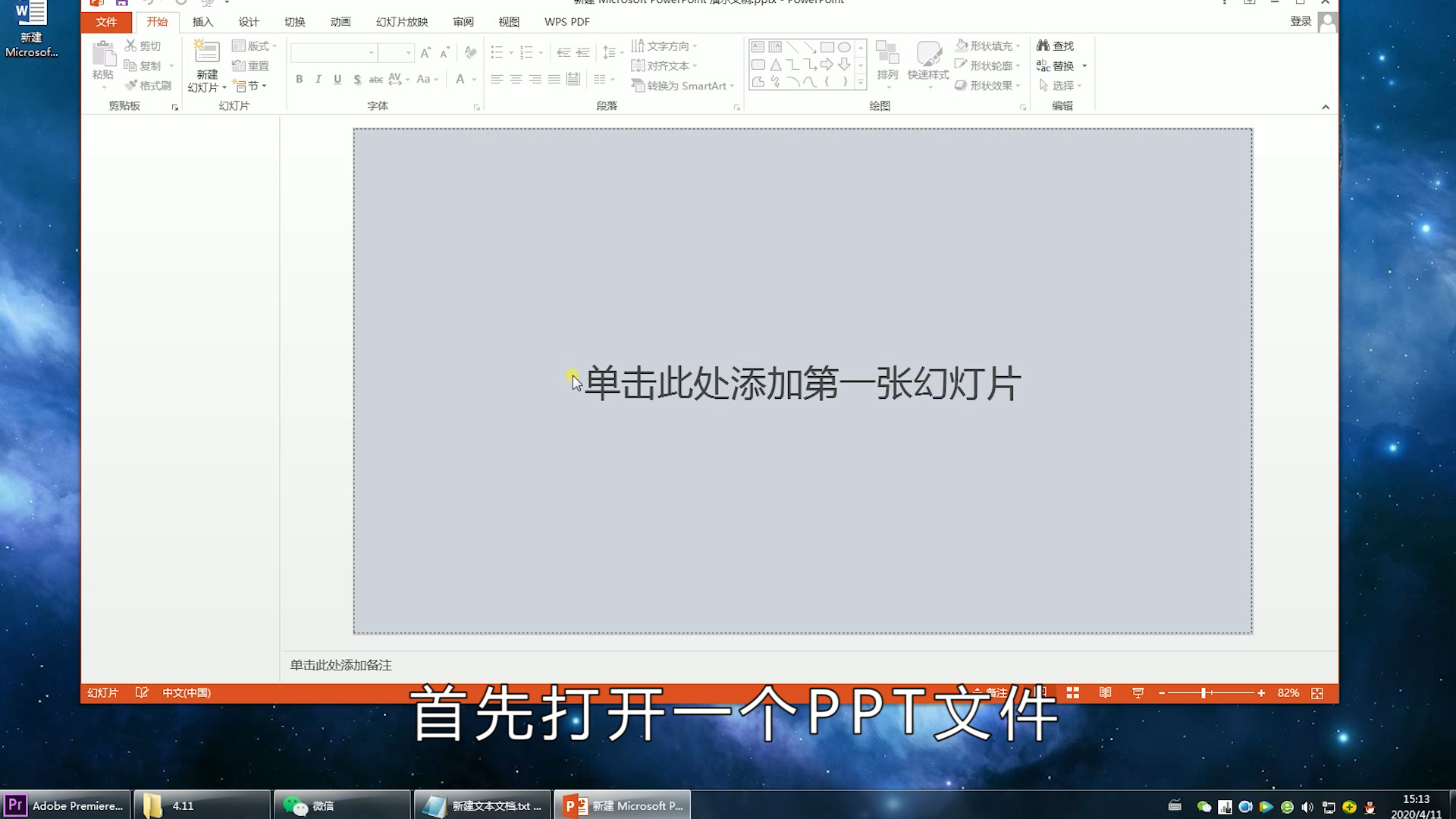
Task: Toggle bold formatting
Action: [300, 79]
